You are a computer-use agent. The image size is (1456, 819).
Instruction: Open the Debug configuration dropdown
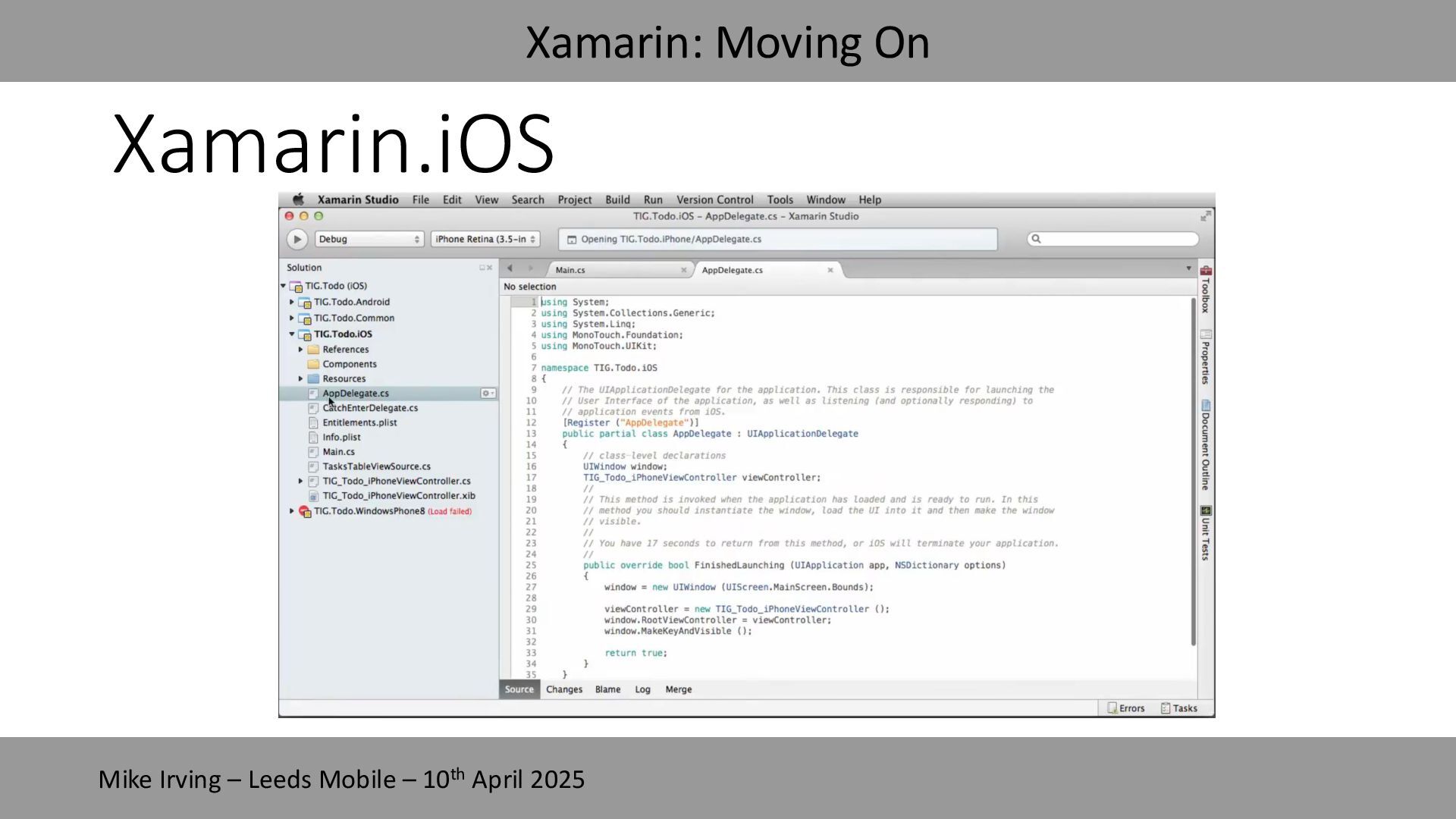coord(369,239)
